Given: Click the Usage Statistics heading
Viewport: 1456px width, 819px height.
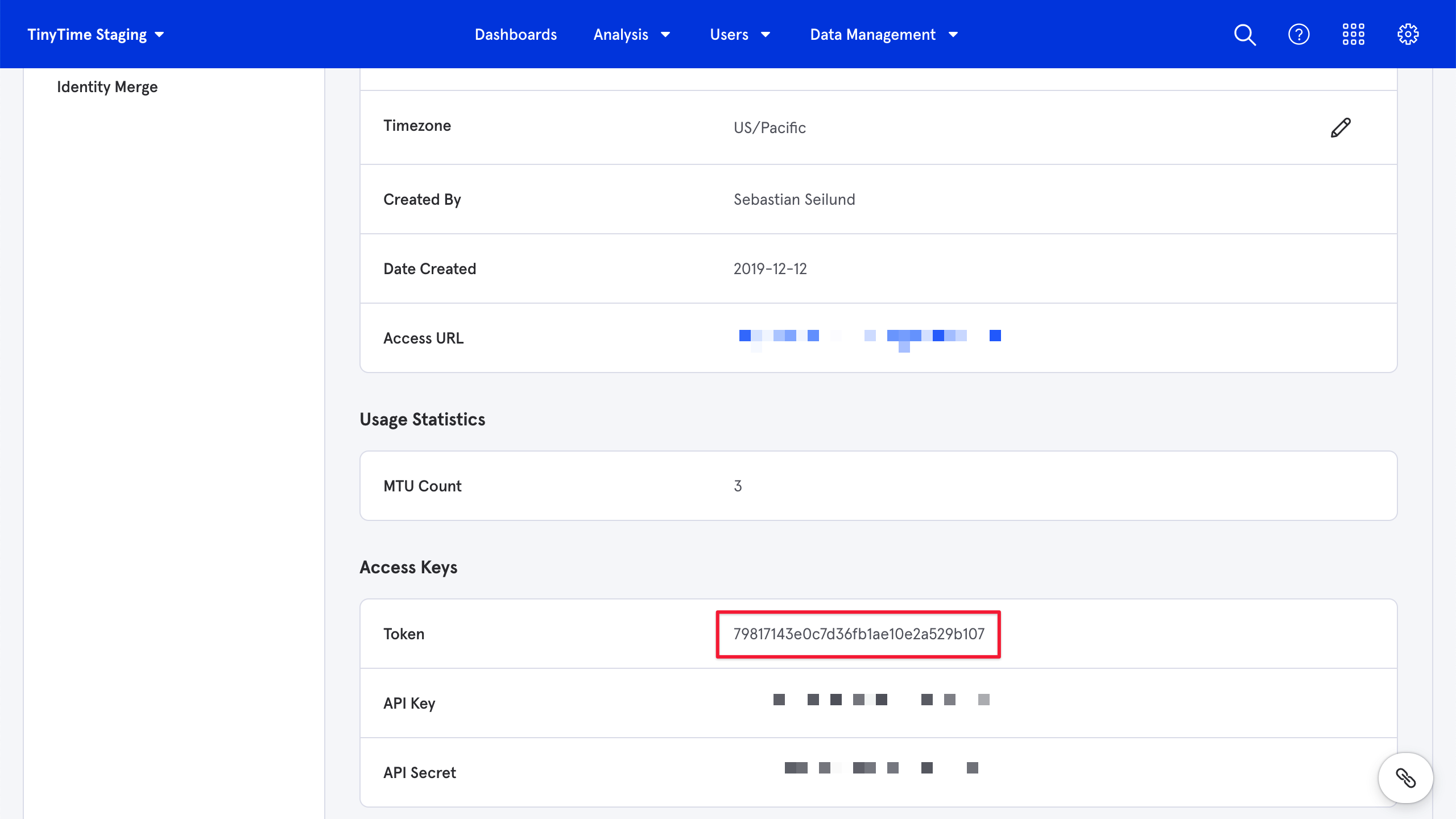Looking at the screenshot, I should 423,420.
